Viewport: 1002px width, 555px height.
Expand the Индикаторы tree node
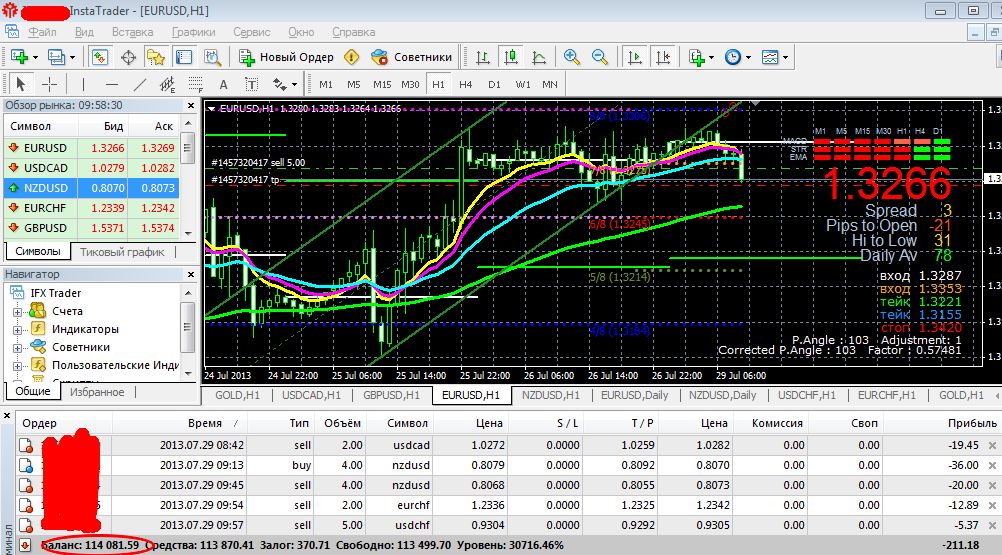click(17, 329)
